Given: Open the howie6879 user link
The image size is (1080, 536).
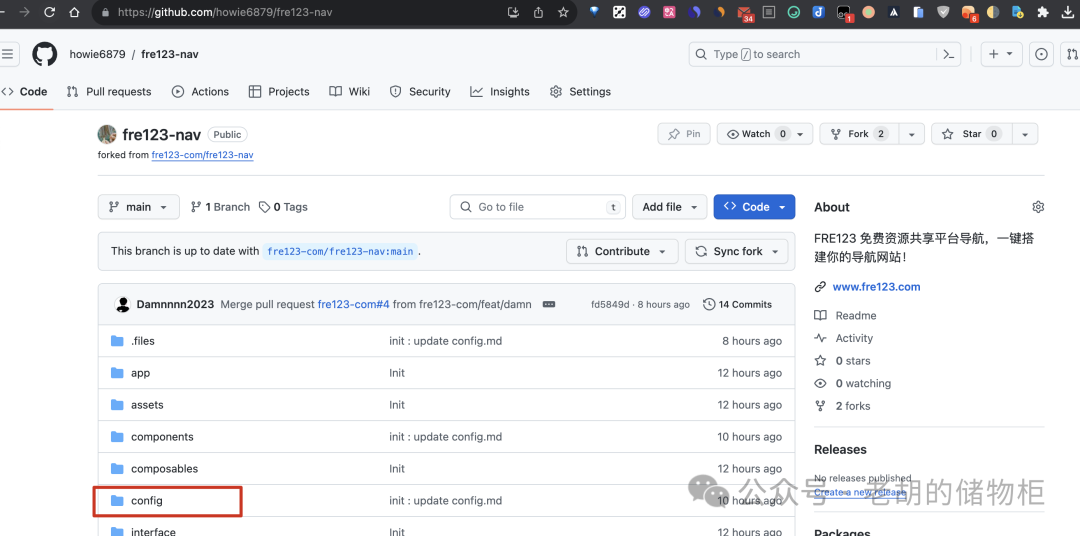Looking at the screenshot, I should click(x=97, y=54).
